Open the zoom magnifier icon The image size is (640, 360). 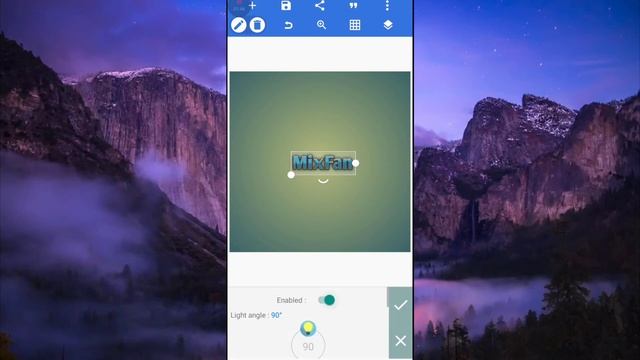point(322,25)
